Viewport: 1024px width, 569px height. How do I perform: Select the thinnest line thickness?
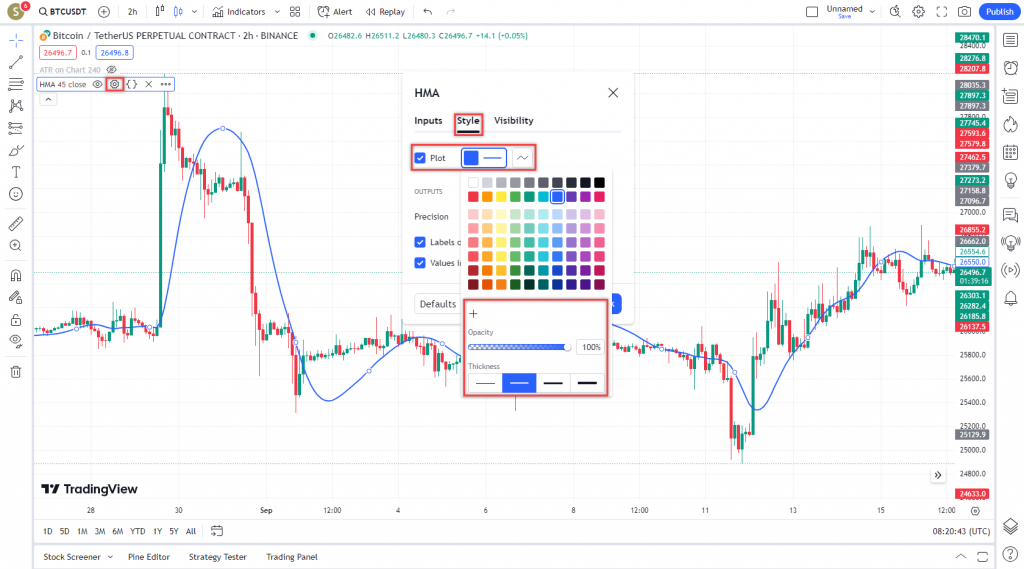point(485,383)
